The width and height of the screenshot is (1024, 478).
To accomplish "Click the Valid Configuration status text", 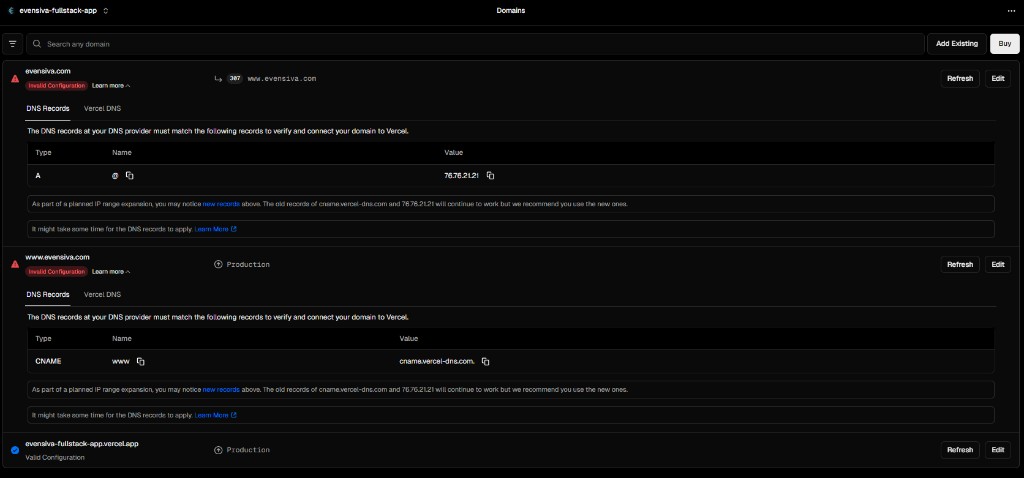I will pyautogui.click(x=55, y=458).
